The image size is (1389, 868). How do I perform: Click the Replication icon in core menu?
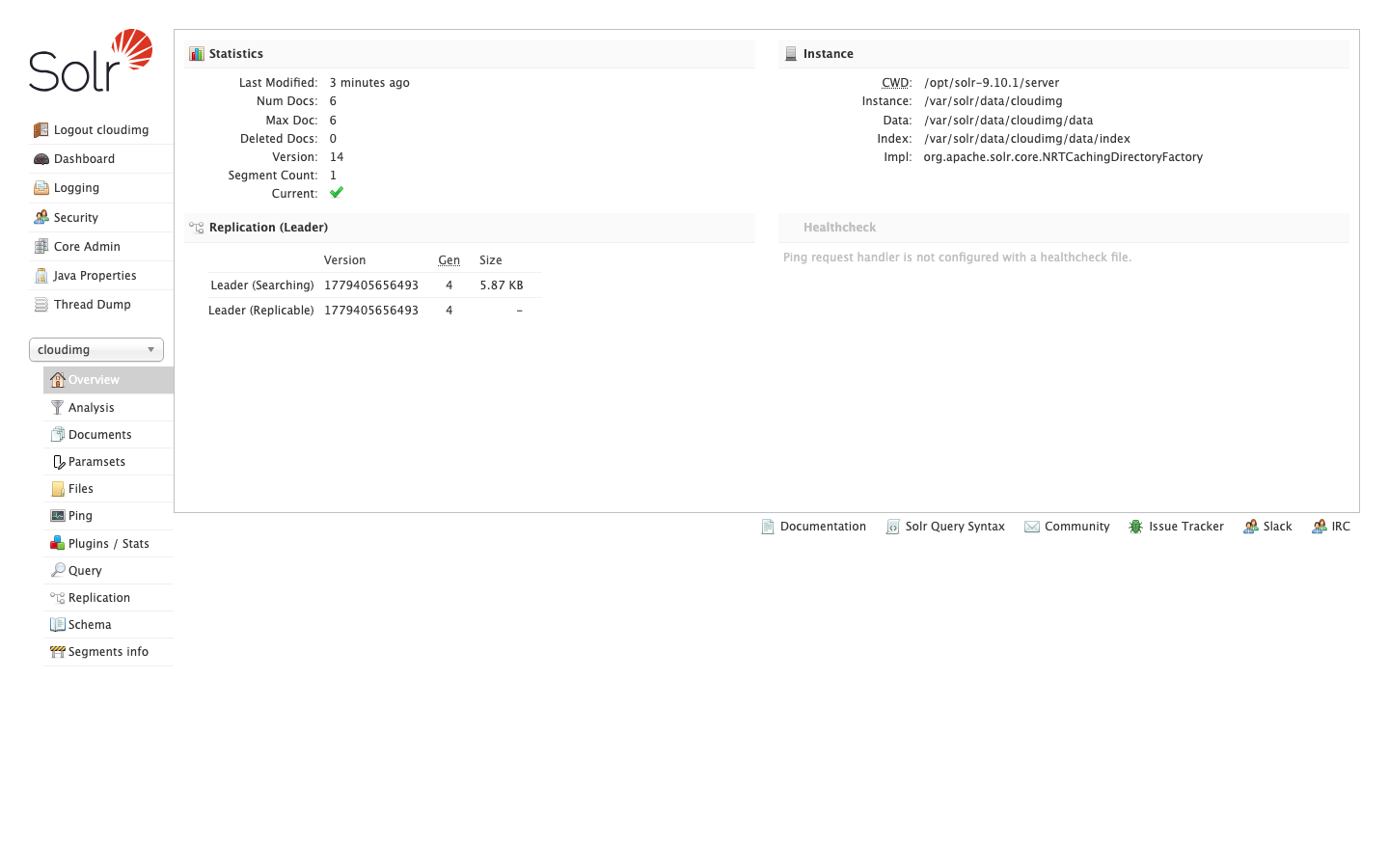58,598
